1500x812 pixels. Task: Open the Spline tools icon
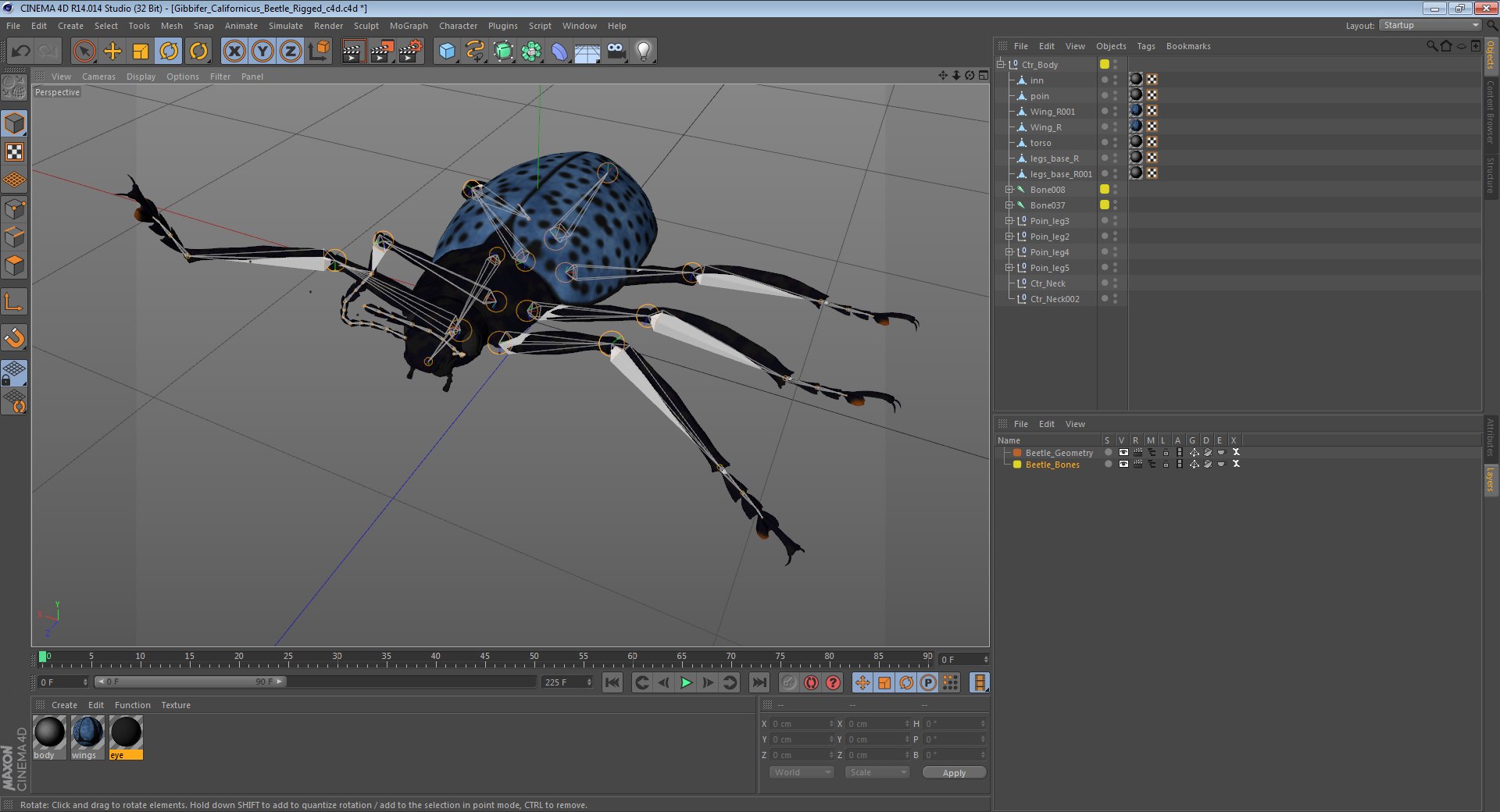(475, 52)
